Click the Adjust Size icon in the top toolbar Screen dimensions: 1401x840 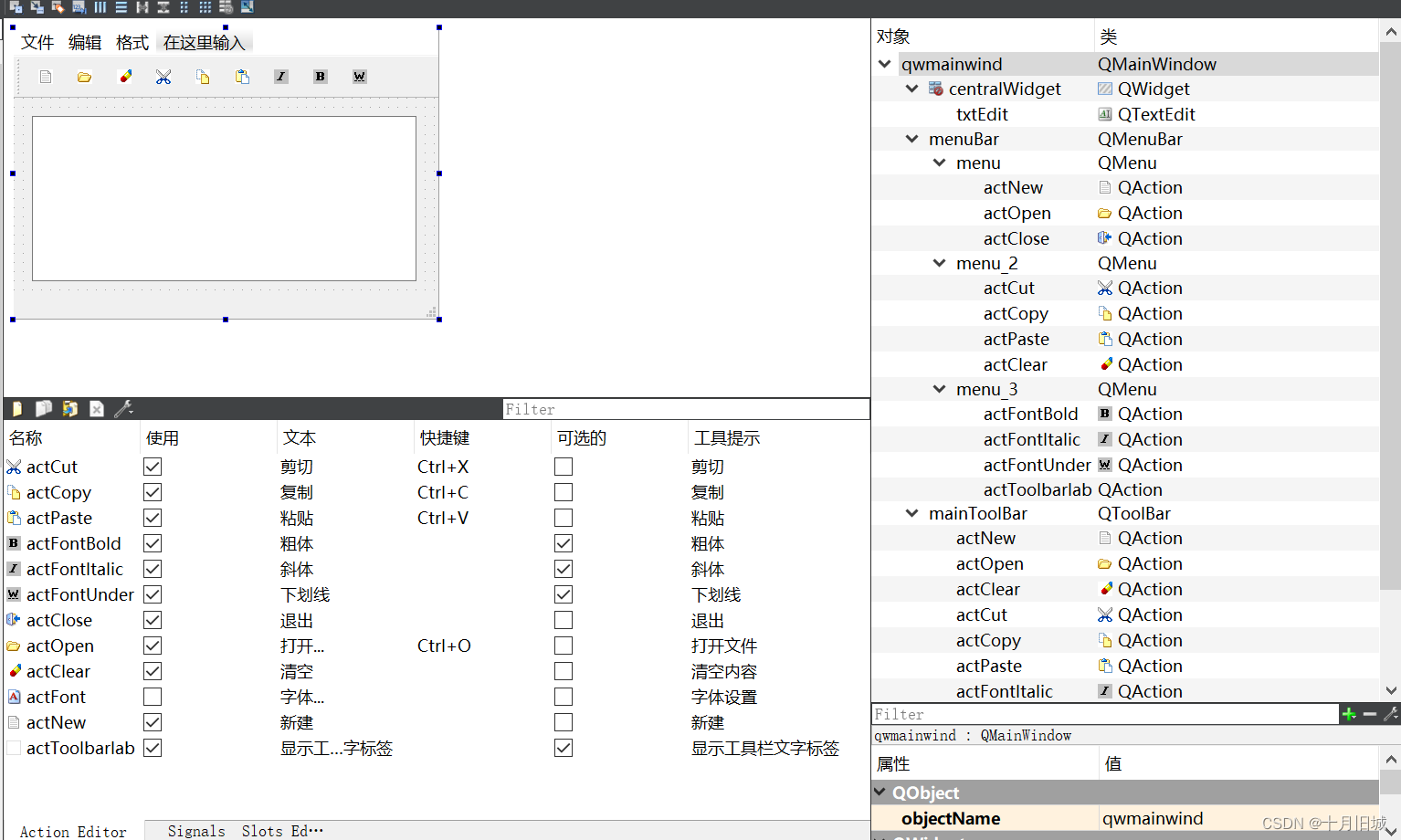click(x=248, y=8)
